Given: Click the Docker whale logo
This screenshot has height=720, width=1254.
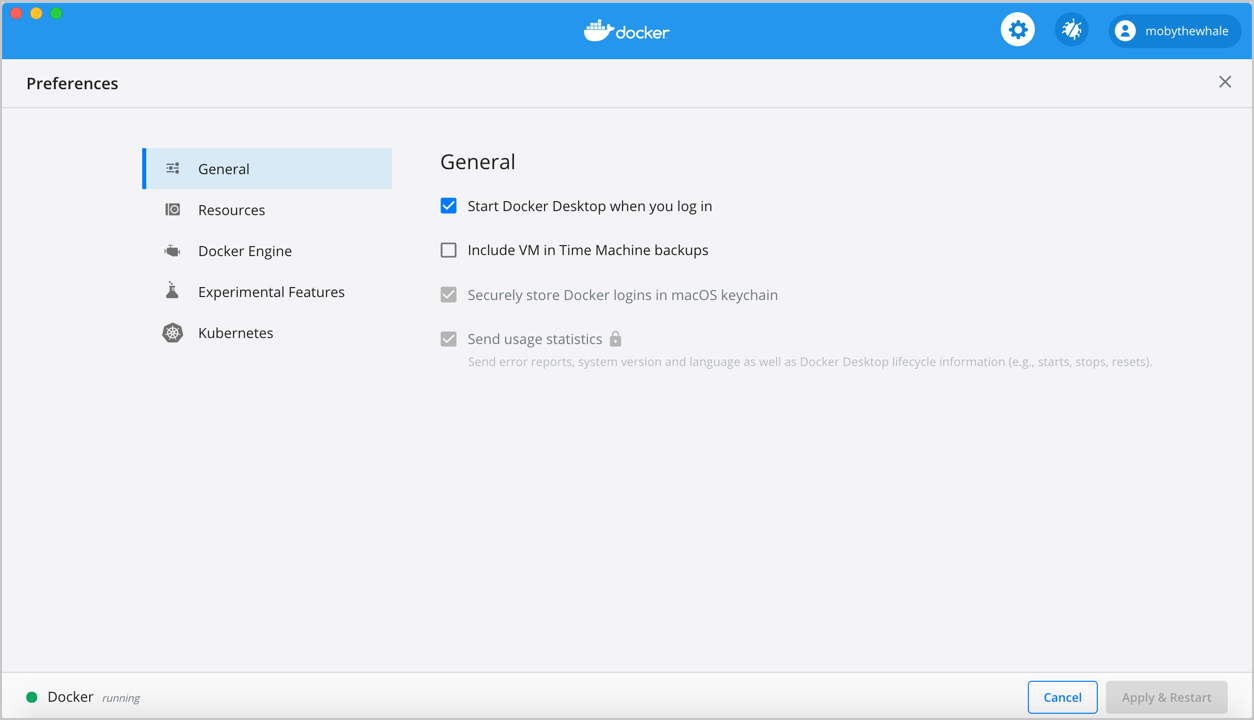Looking at the screenshot, I should [598, 31].
